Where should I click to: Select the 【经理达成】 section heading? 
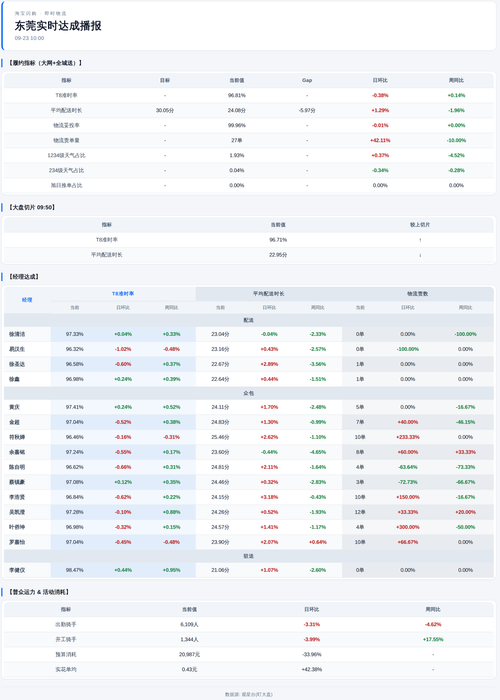pyautogui.click(x=24, y=277)
